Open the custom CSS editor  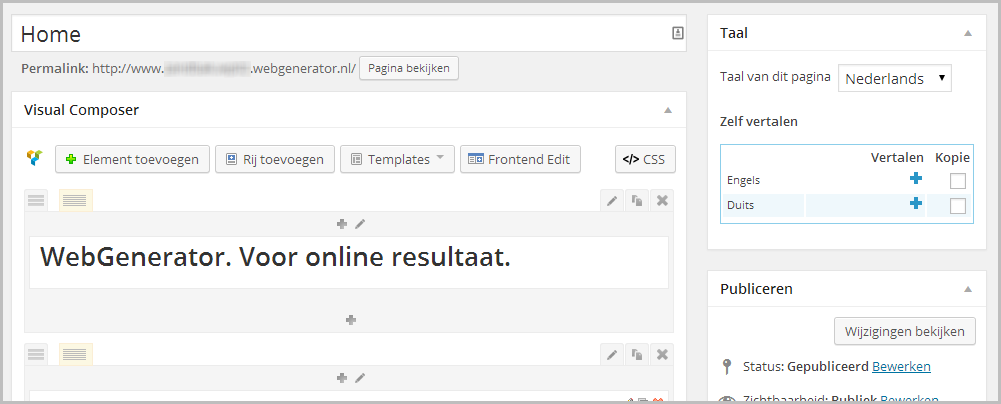tap(645, 159)
